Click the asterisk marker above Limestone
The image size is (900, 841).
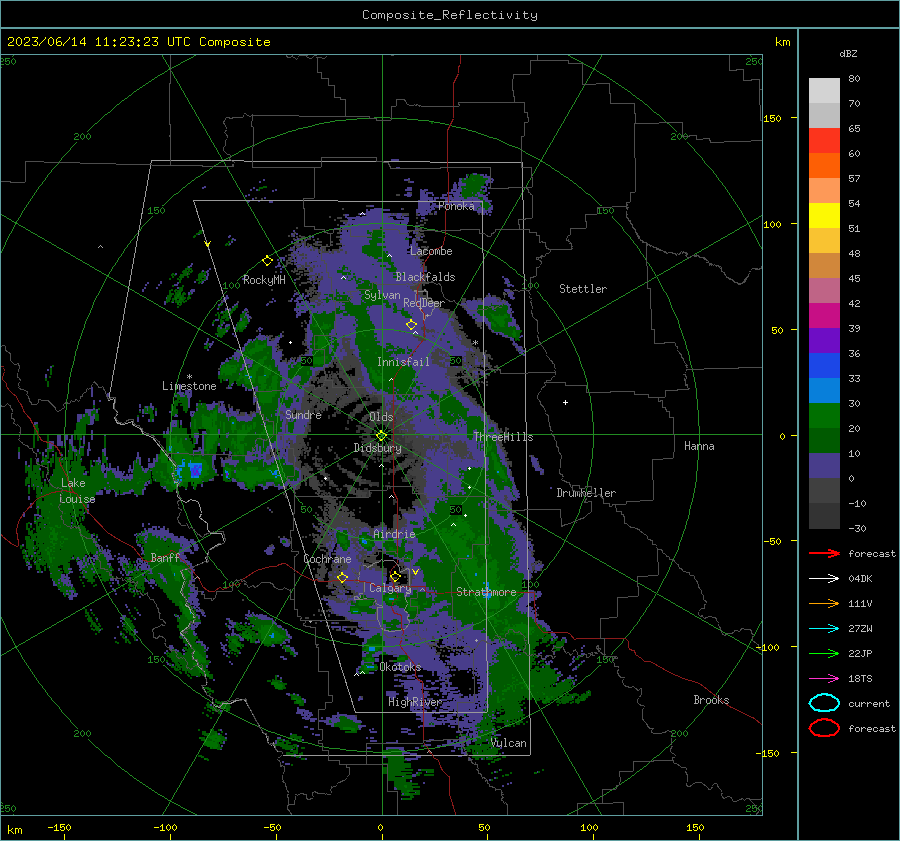(x=189, y=377)
